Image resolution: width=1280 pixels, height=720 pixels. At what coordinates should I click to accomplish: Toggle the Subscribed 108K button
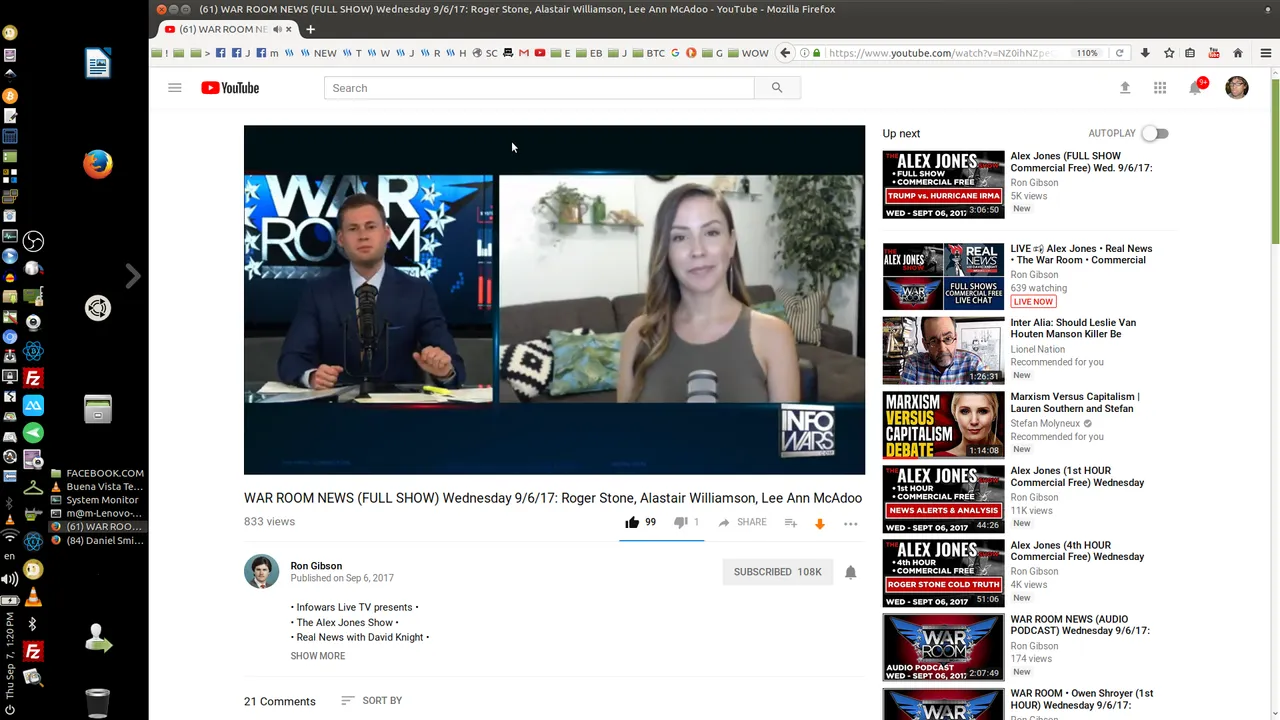pos(777,572)
